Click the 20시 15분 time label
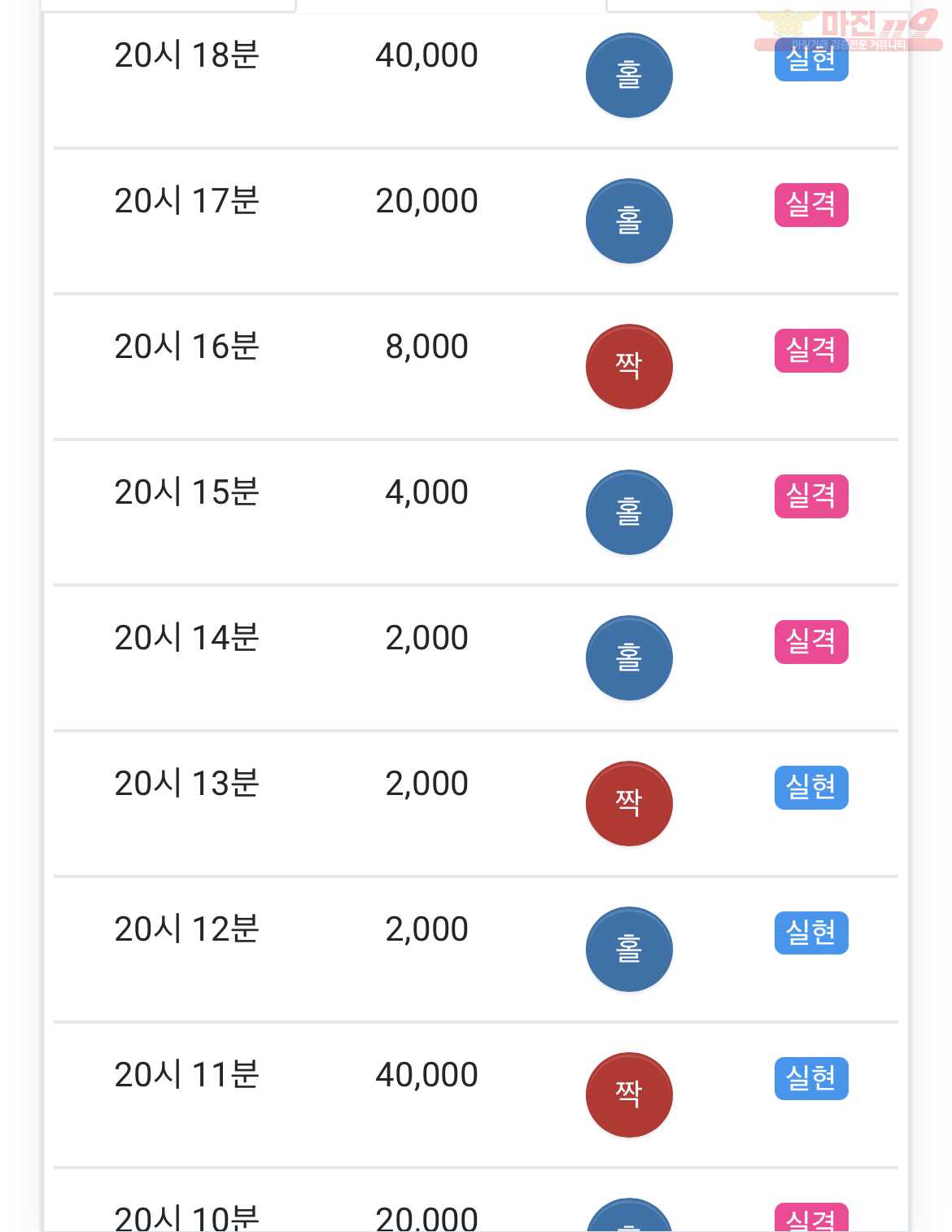The image size is (952, 1232). point(186,492)
